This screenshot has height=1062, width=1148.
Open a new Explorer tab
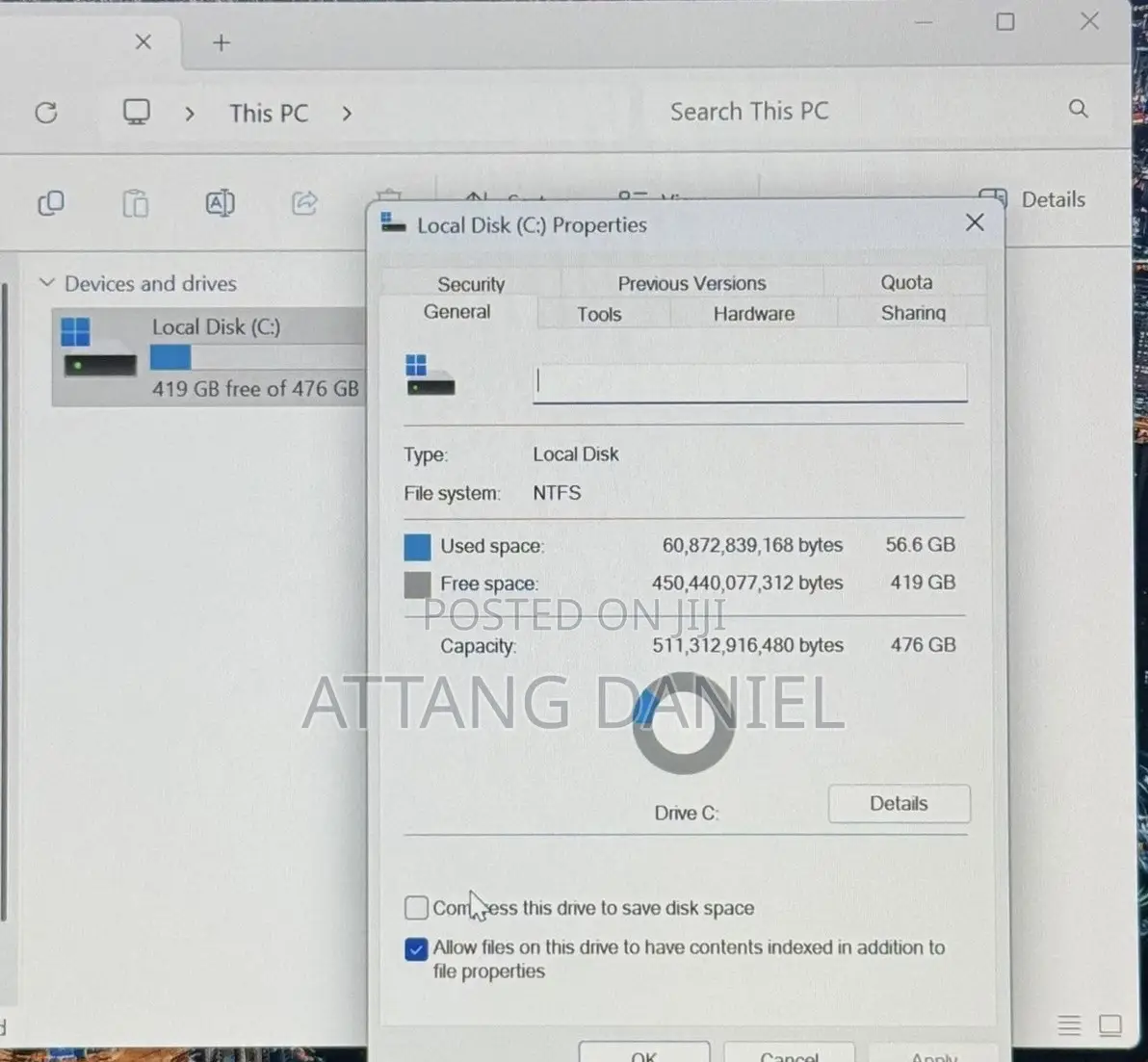222,42
